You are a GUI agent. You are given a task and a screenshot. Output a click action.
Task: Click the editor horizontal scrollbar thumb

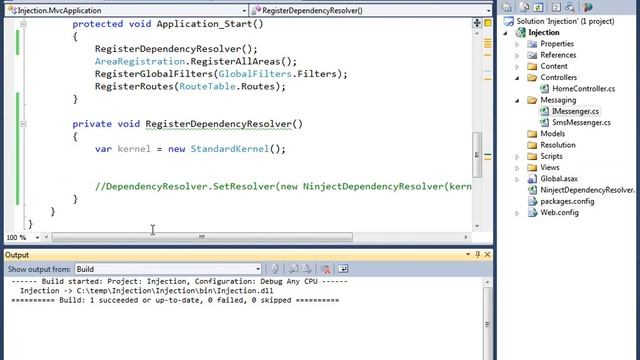pos(202,237)
